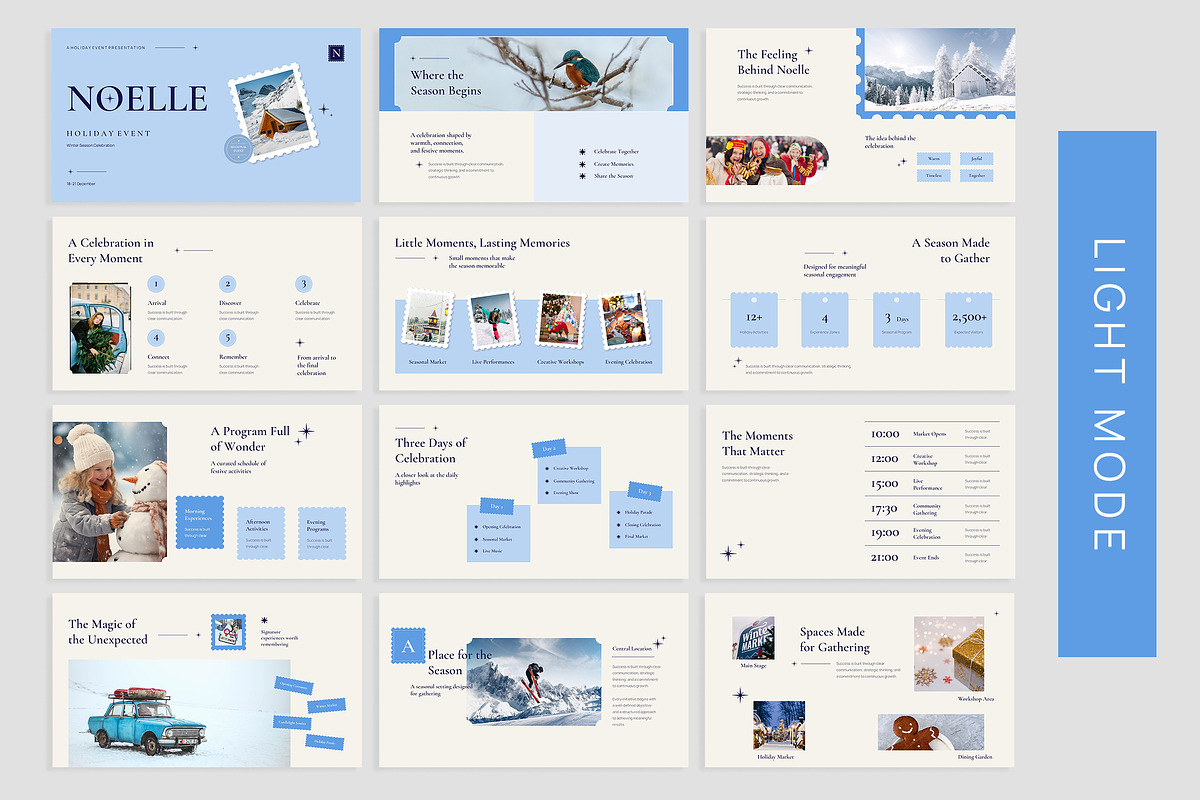This screenshot has height=800, width=1200.
Task: Click the Creative Workshops stamp photo
Action: [x=560, y=319]
